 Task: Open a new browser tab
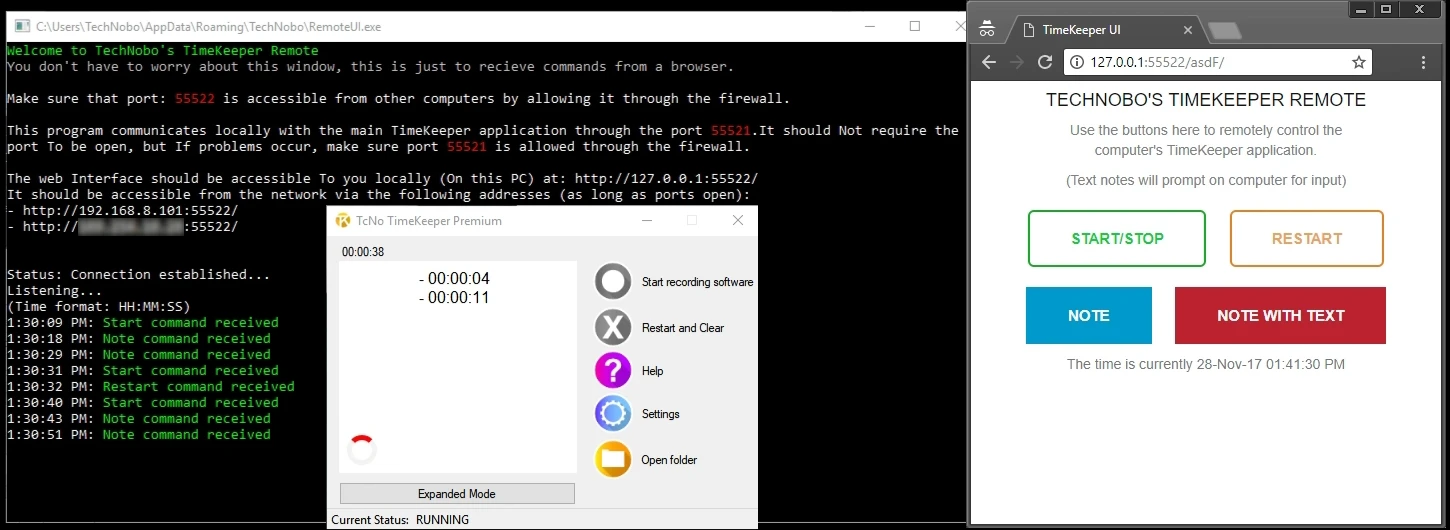pos(1225,31)
